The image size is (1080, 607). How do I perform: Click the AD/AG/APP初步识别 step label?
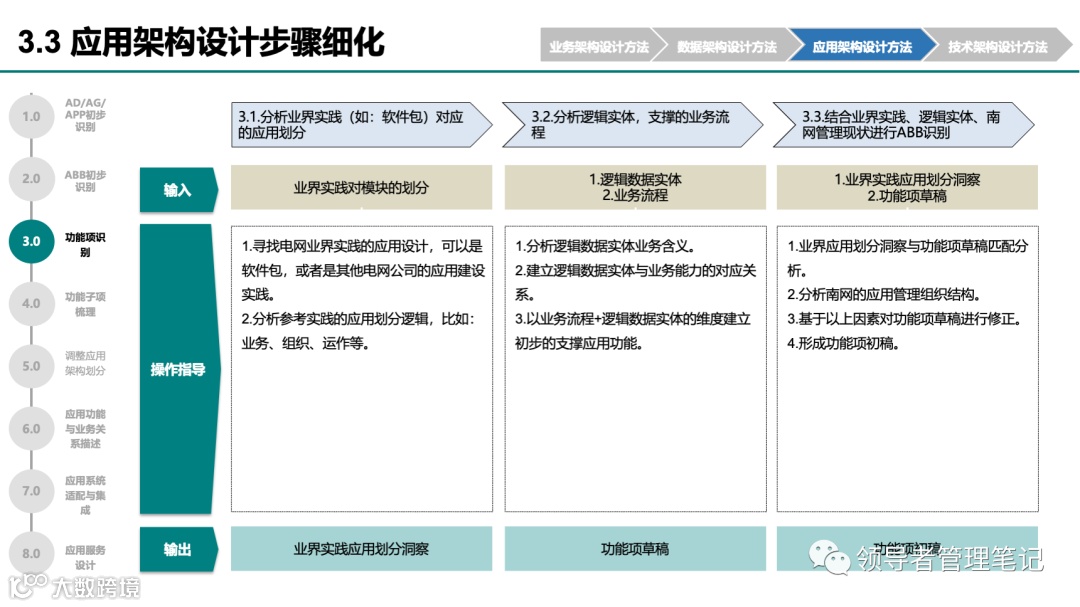tap(85, 114)
